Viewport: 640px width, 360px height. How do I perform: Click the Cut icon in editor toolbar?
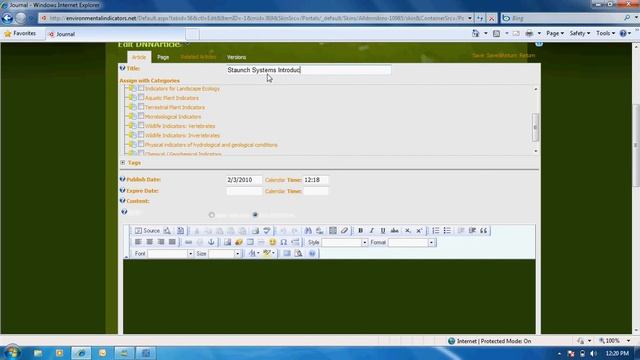click(x=196, y=231)
